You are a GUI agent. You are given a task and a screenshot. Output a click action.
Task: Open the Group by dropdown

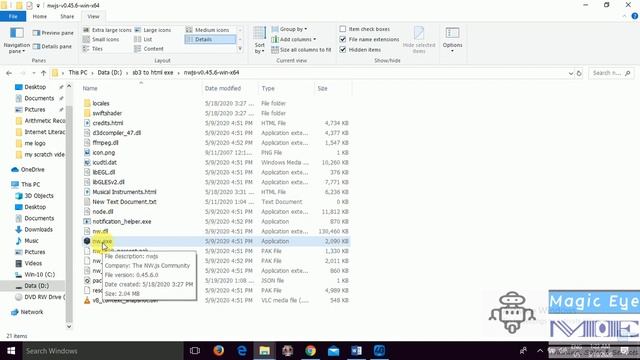pyautogui.click(x=289, y=29)
